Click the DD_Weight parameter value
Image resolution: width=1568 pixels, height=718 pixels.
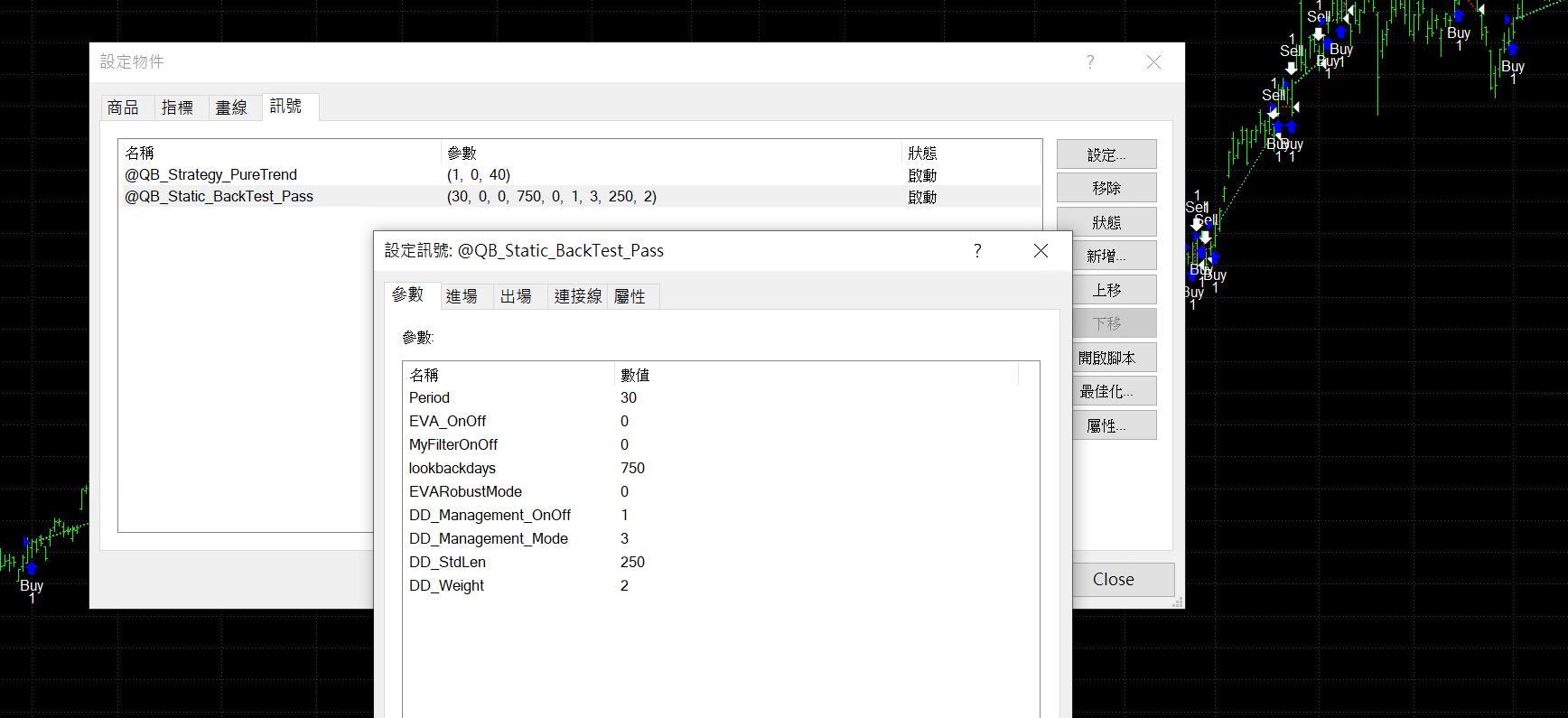[624, 586]
